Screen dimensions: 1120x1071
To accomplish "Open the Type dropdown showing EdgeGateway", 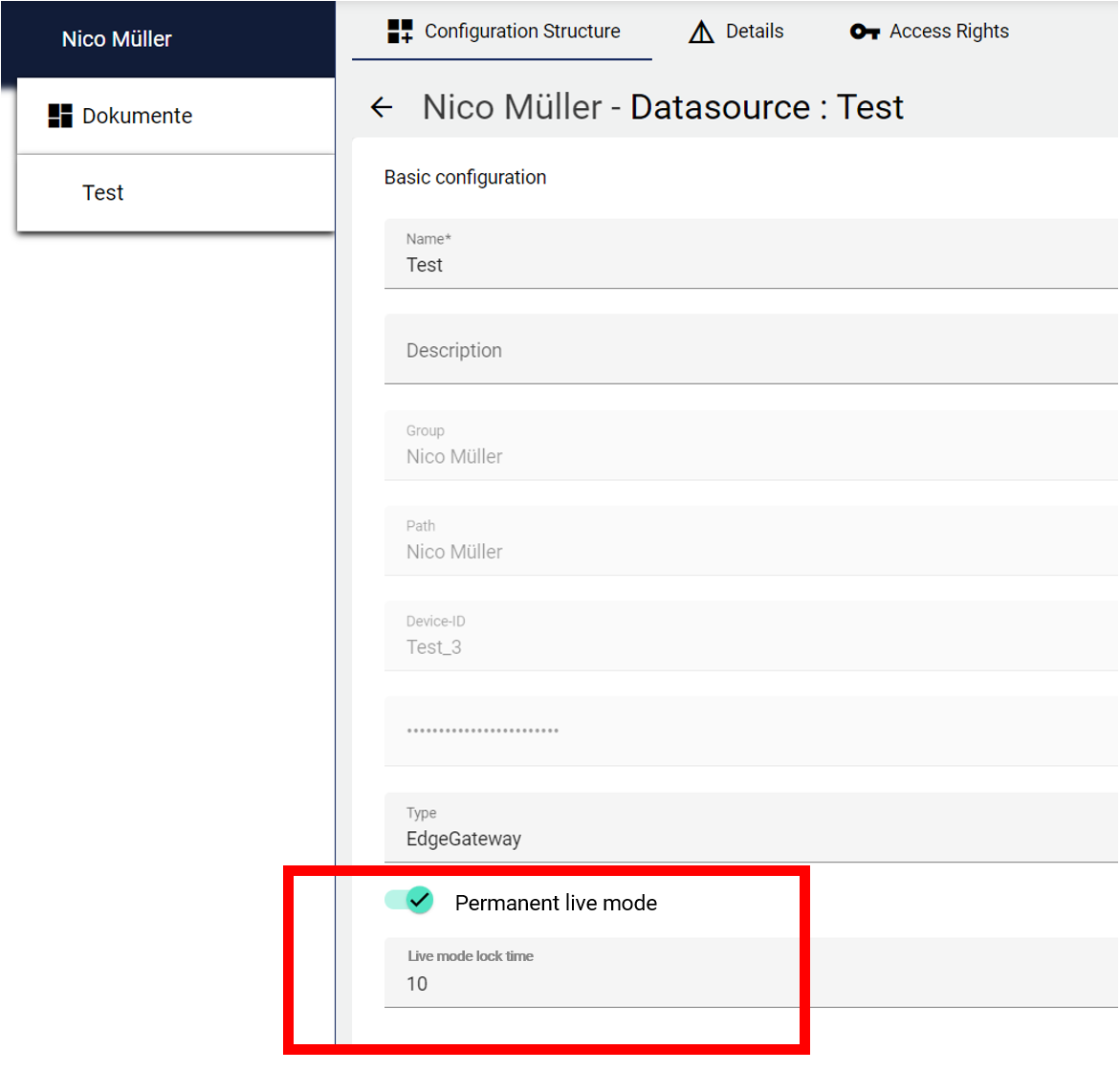I will (750, 828).
